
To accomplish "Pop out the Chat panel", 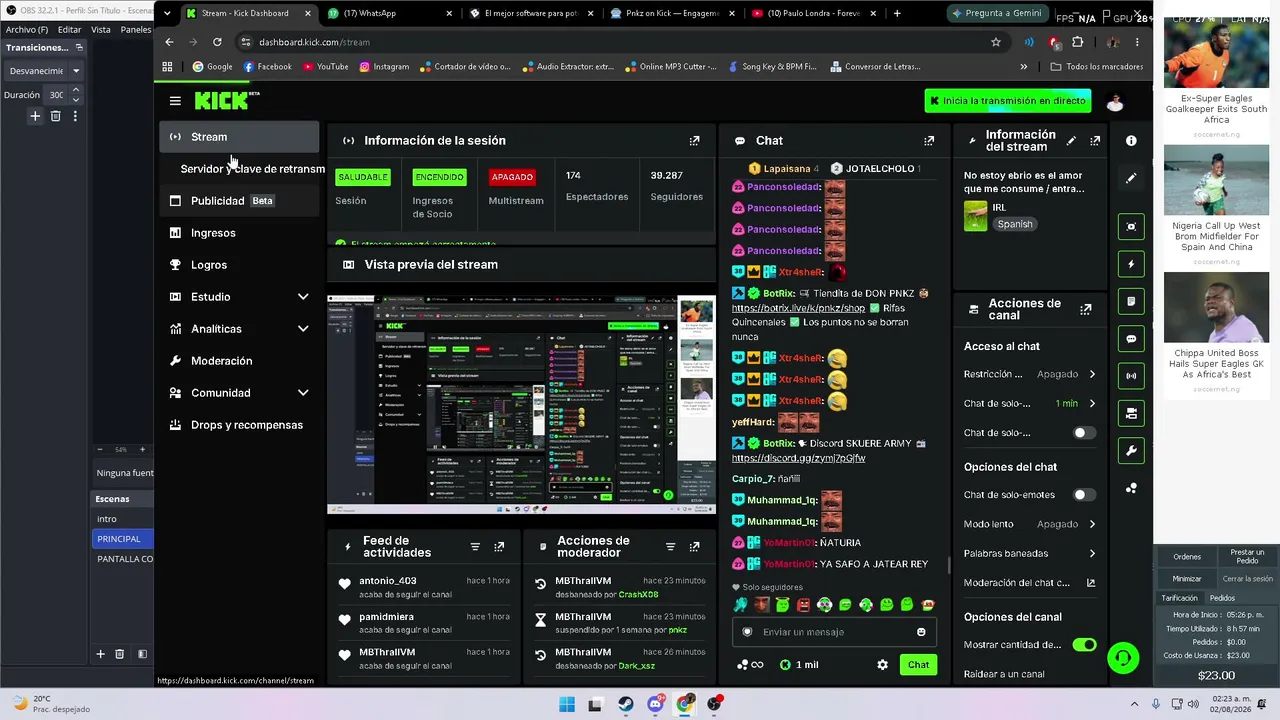I will 929,141.
